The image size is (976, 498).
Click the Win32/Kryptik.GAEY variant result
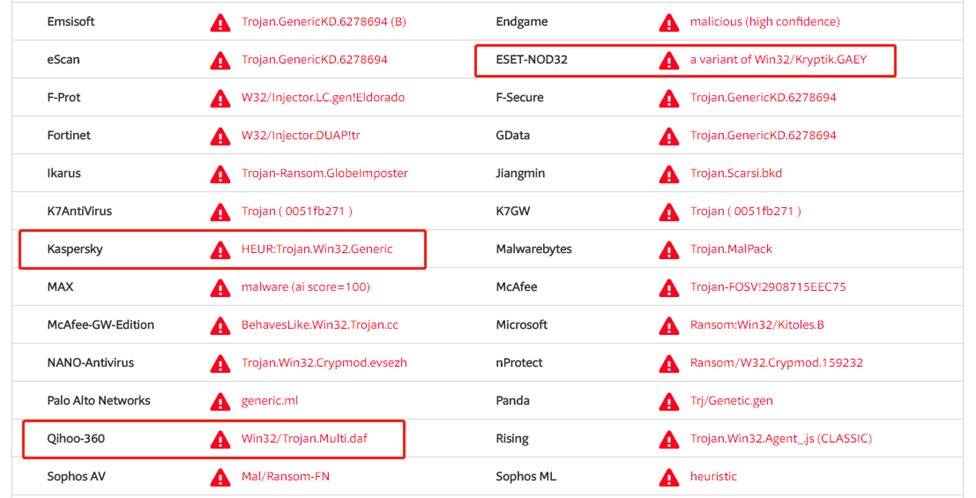pyautogui.click(x=778, y=60)
